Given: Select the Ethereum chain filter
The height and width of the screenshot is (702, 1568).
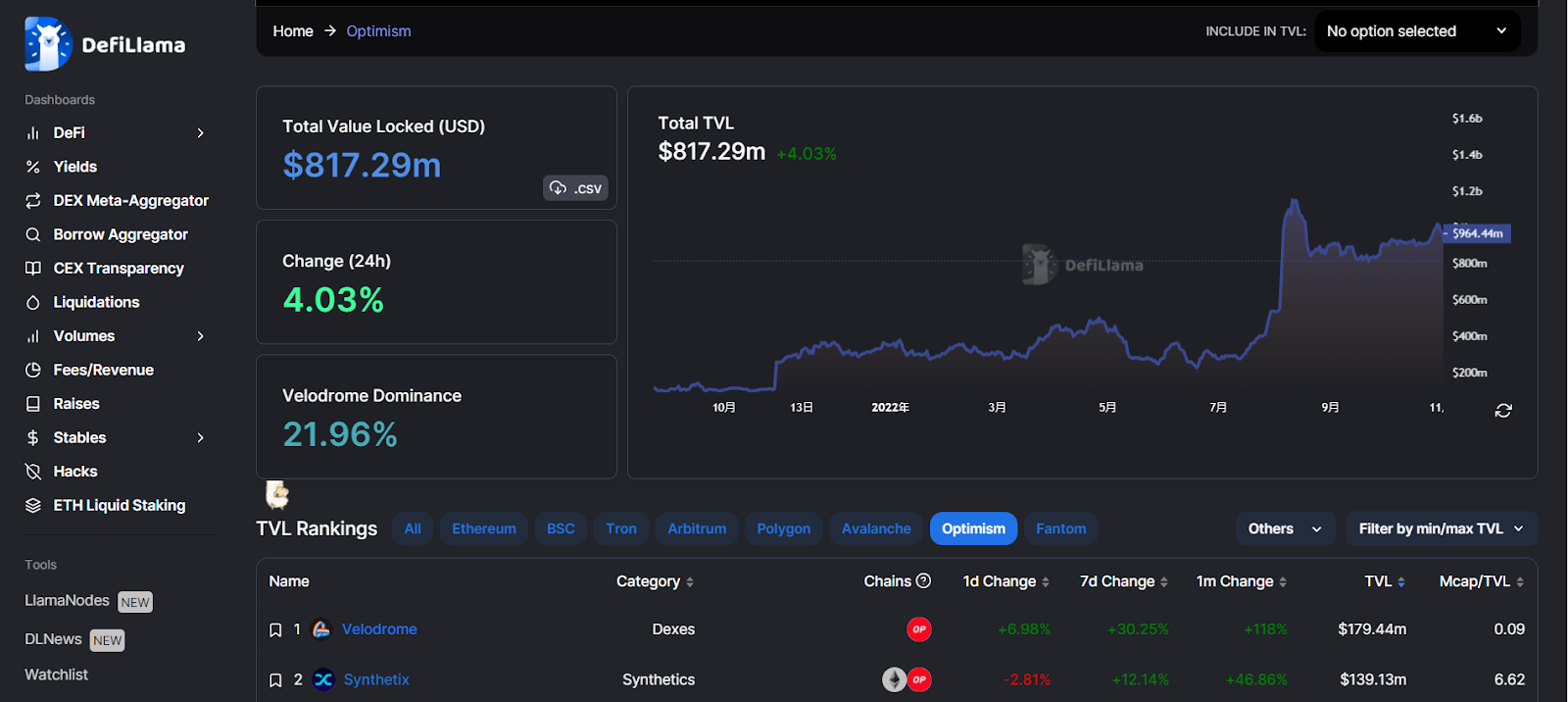Looking at the screenshot, I should [484, 528].
